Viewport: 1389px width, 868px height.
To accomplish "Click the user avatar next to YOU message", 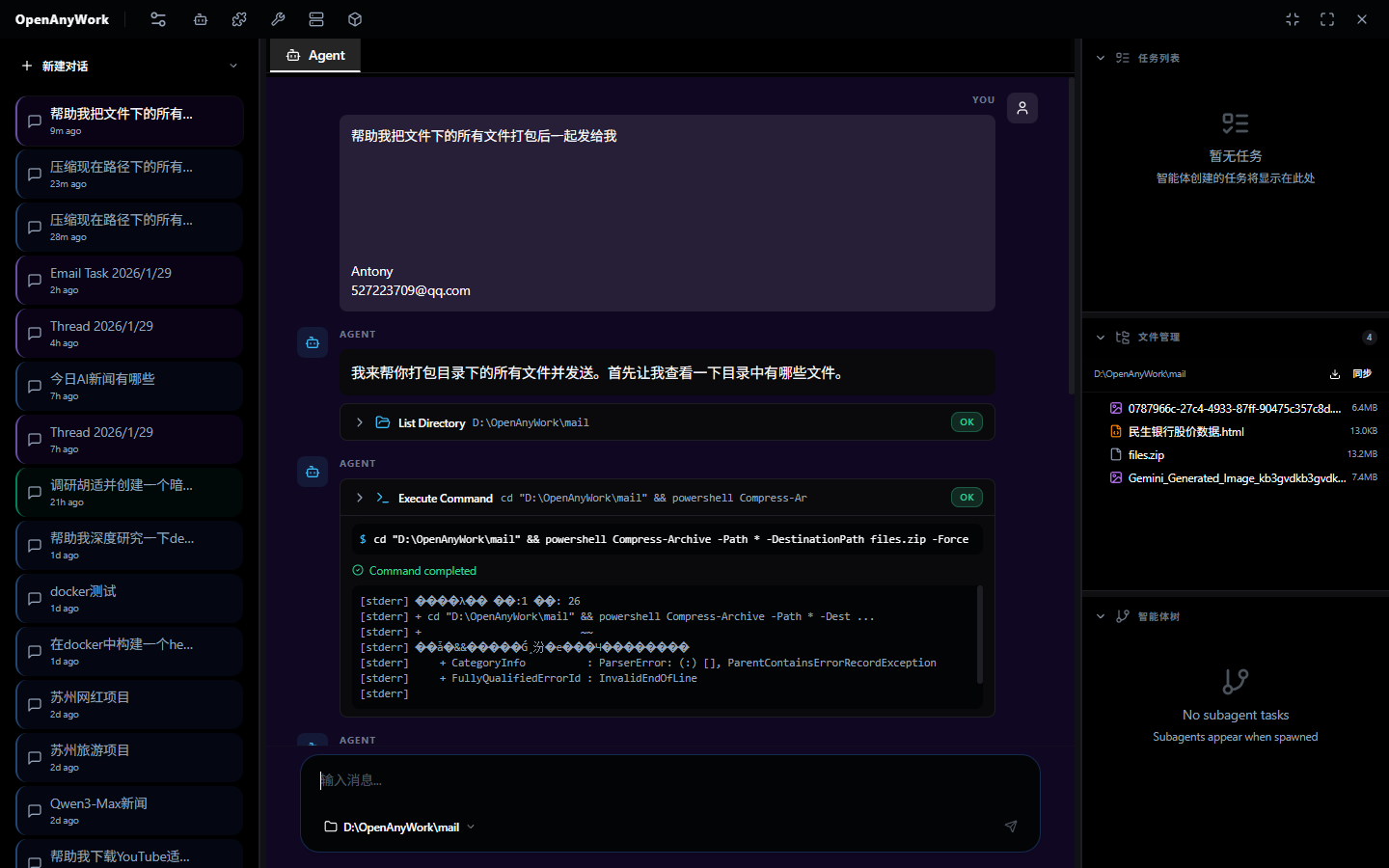I will 1021,107.
